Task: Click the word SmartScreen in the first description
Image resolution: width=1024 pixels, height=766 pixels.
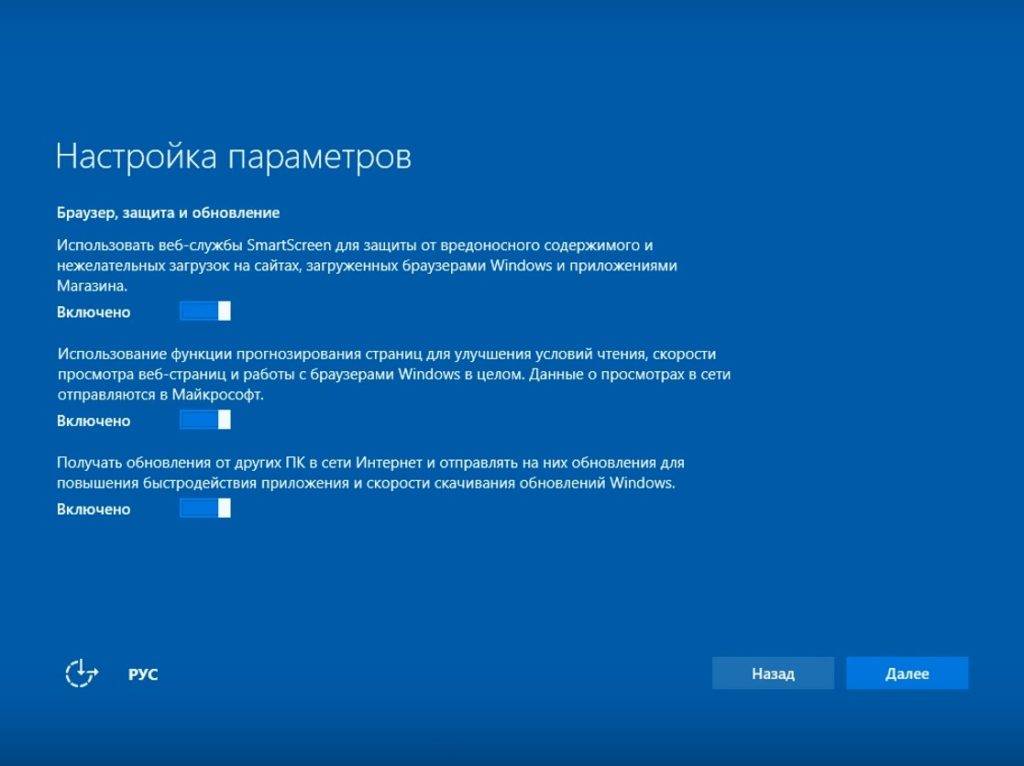Action: coord(313,245)
